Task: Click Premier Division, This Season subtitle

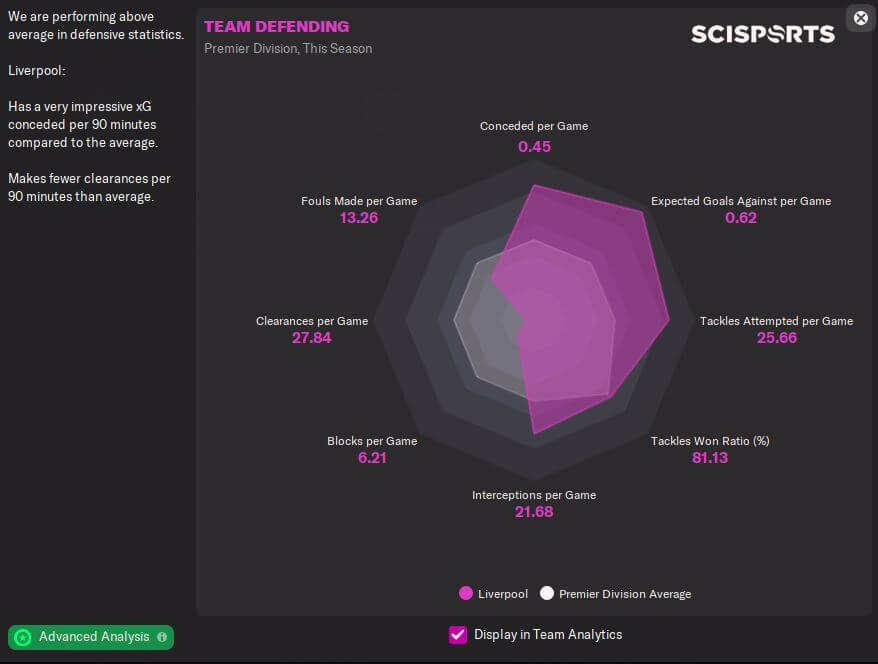Action: [288, 49]
